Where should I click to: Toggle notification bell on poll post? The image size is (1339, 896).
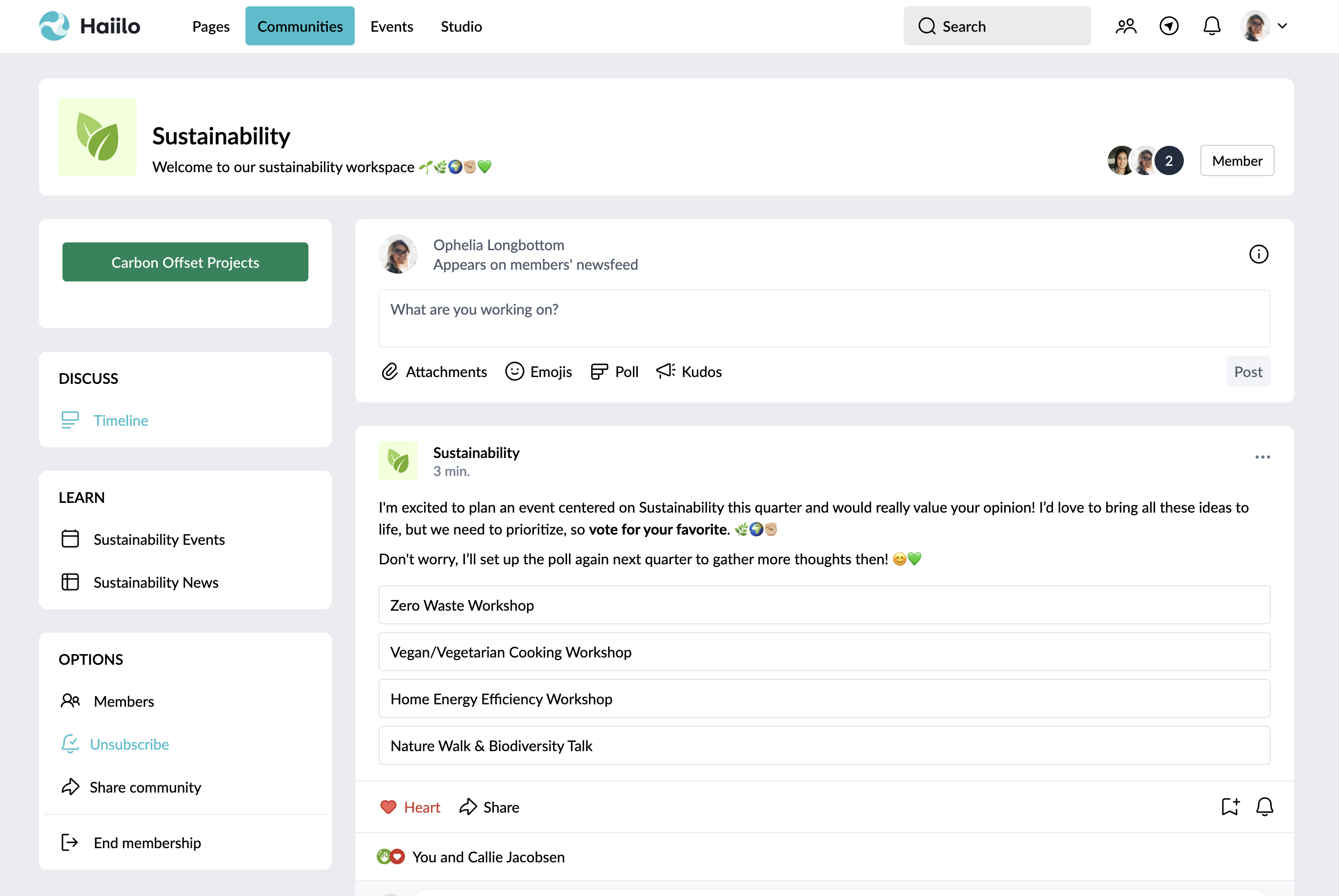tap(1264, 806)
